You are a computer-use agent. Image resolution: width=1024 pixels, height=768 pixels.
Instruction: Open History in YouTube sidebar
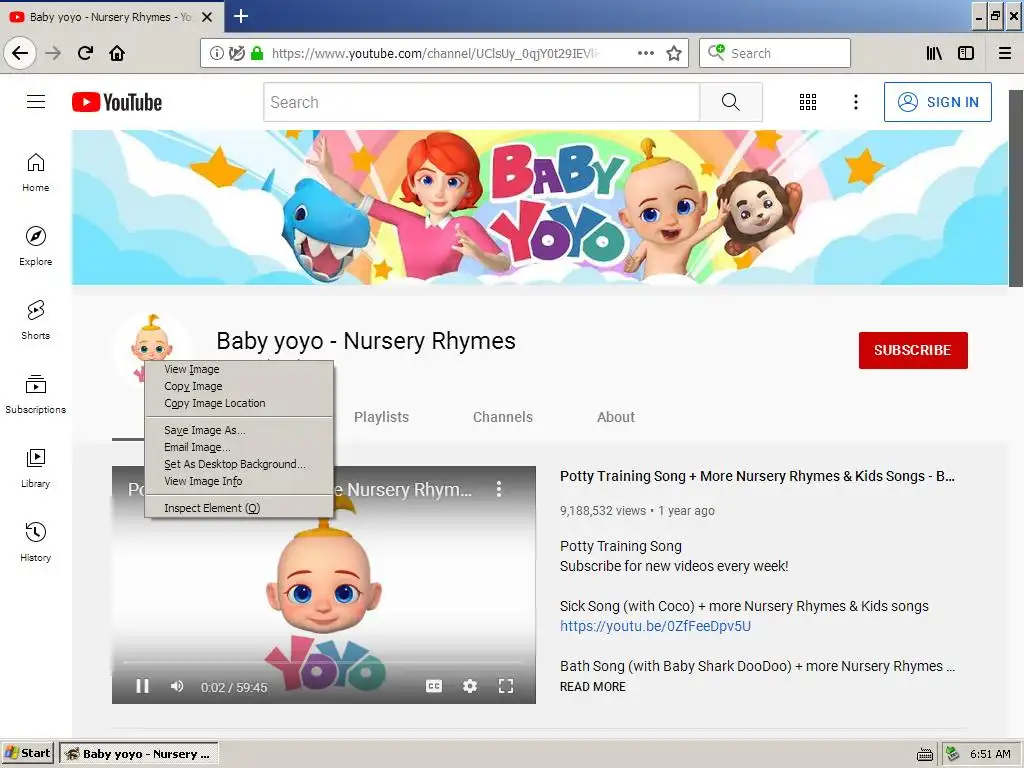point(36,542)
